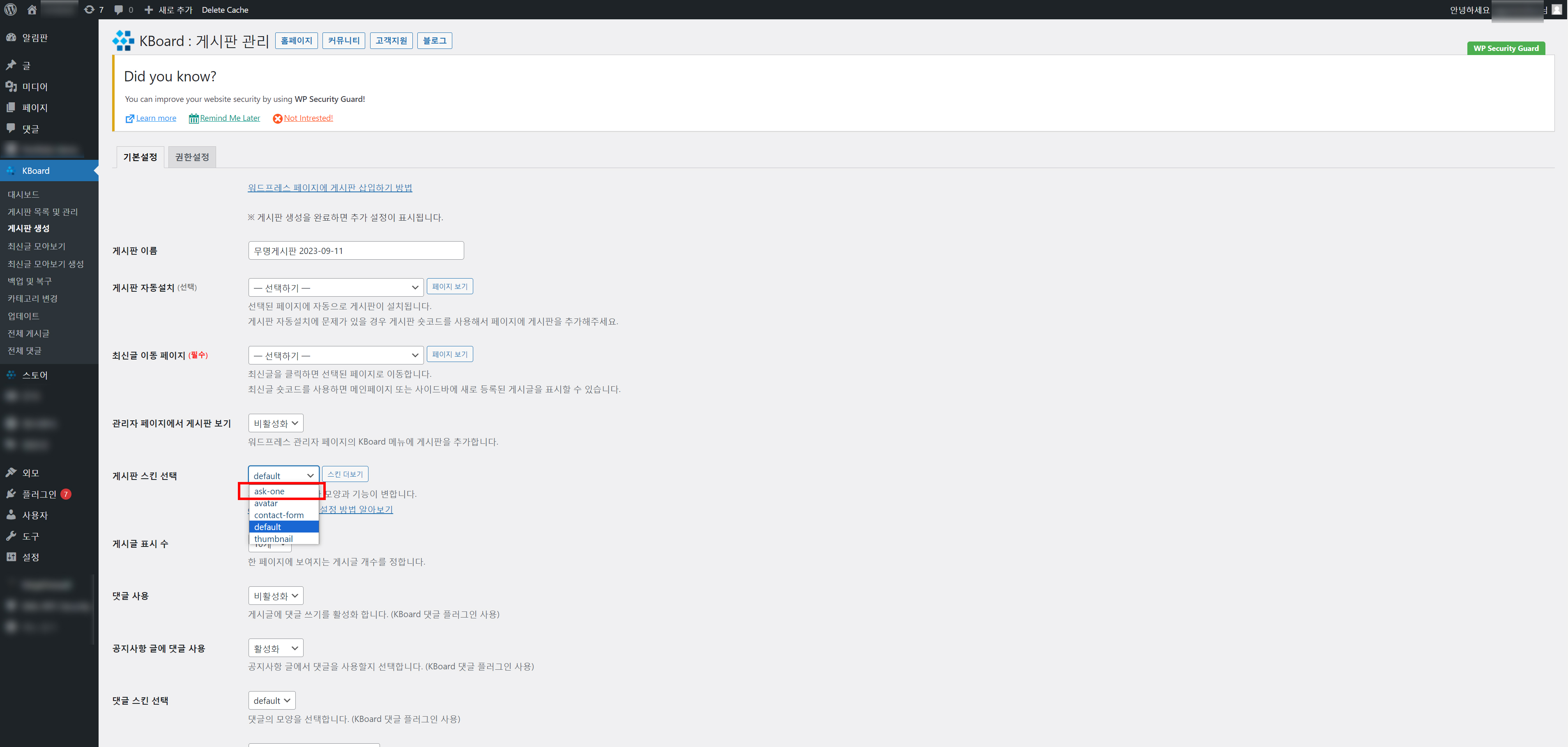Open the site home icon in the admin bar
This screenshot has height=747, width=1568.
click(32, 10)
